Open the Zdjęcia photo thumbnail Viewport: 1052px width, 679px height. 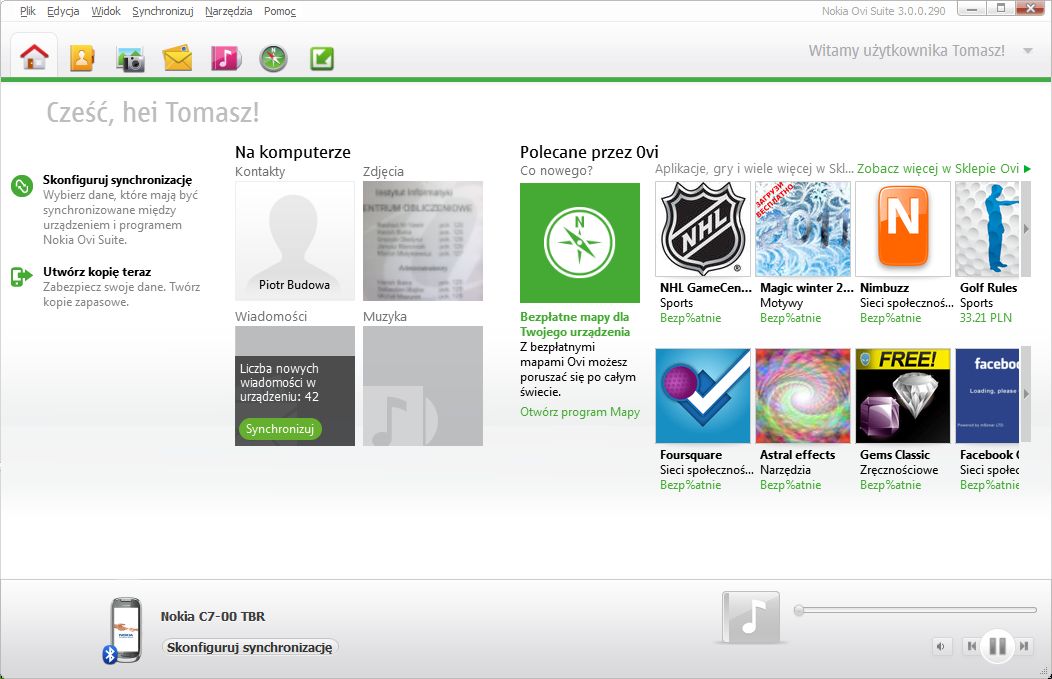click(x=423, y=241)
